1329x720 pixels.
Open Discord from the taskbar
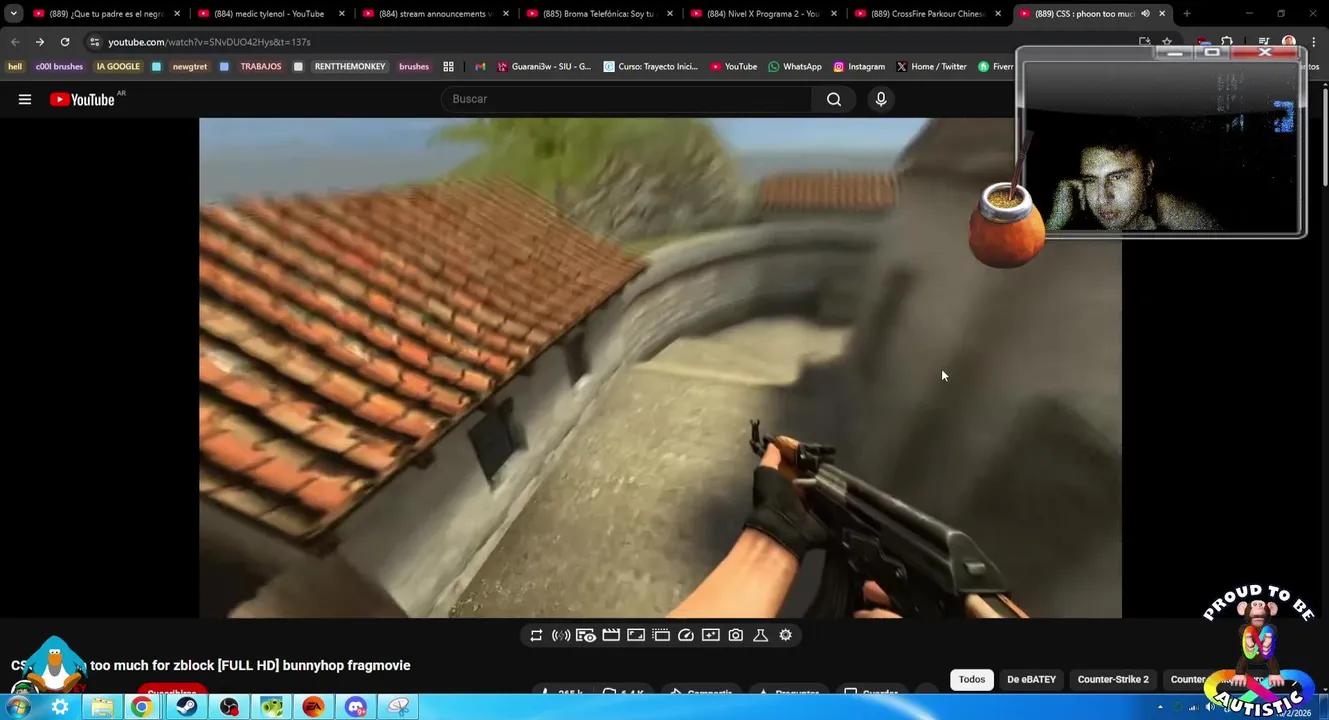[x=356, y=707]
